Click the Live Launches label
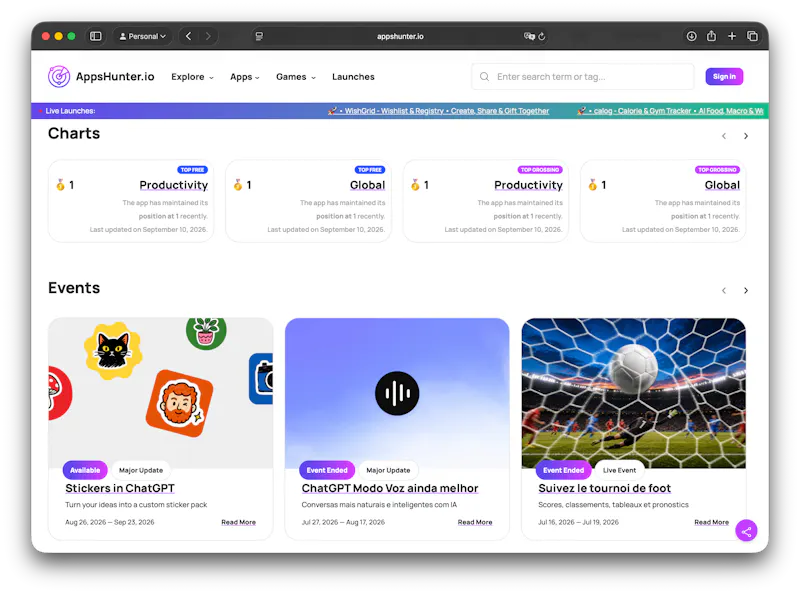This screenshot has width=800, height=594. (70, 111)
